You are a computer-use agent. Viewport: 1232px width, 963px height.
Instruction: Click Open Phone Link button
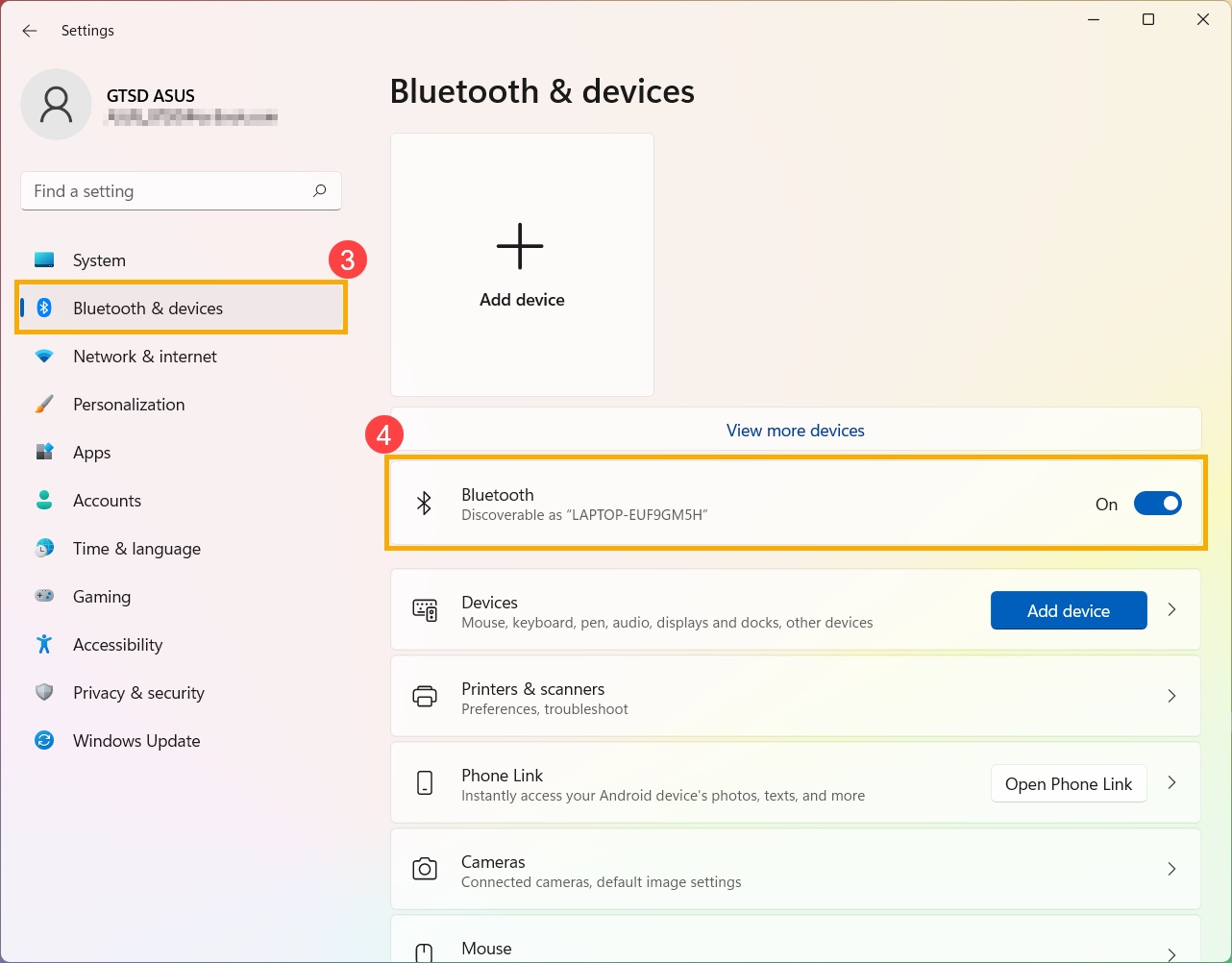coord(1069,784)
